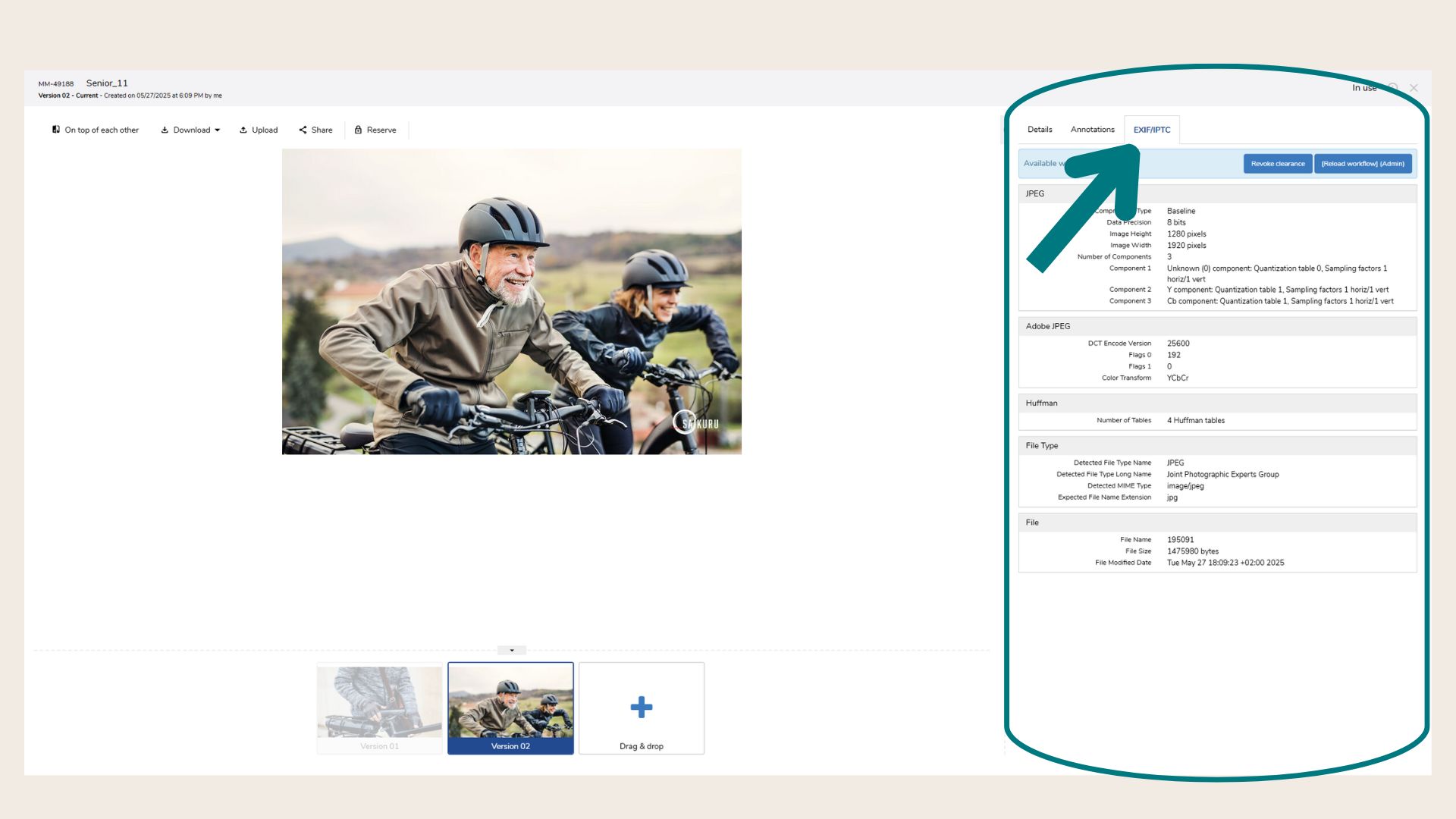Click the circular icon beside In use
Image resolution: width=1456 pixels, height=819 pixels.
pos(1393,88)
